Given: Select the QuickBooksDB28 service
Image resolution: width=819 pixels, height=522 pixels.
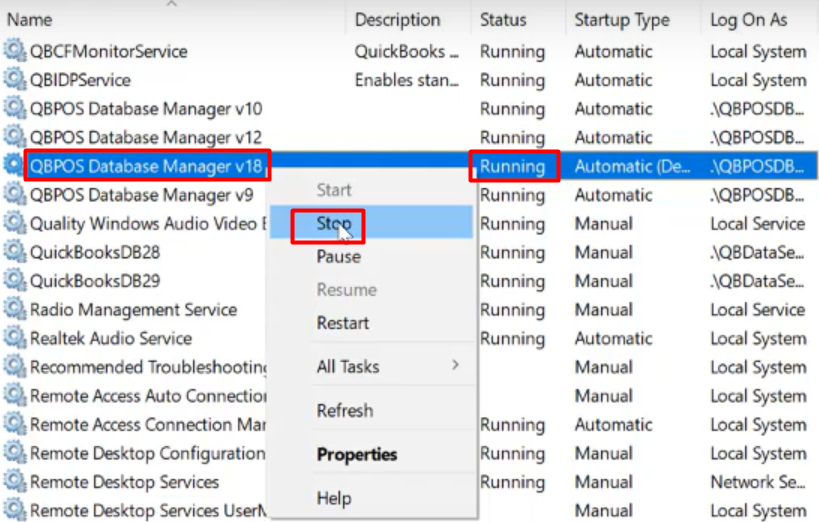Looking at the screenshot, I should tap(95, 252).
